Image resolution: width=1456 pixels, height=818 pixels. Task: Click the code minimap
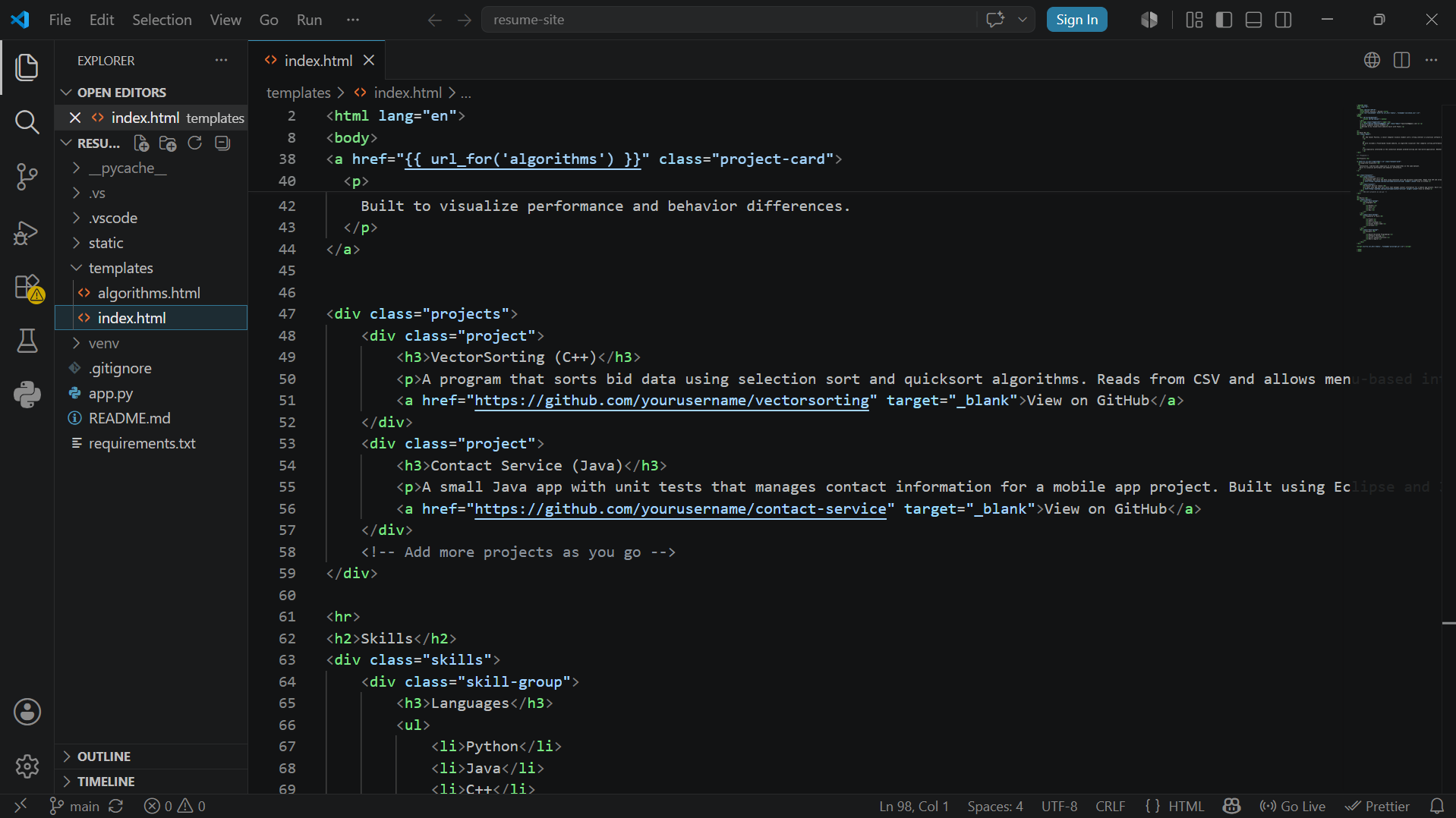(1397, 178)
